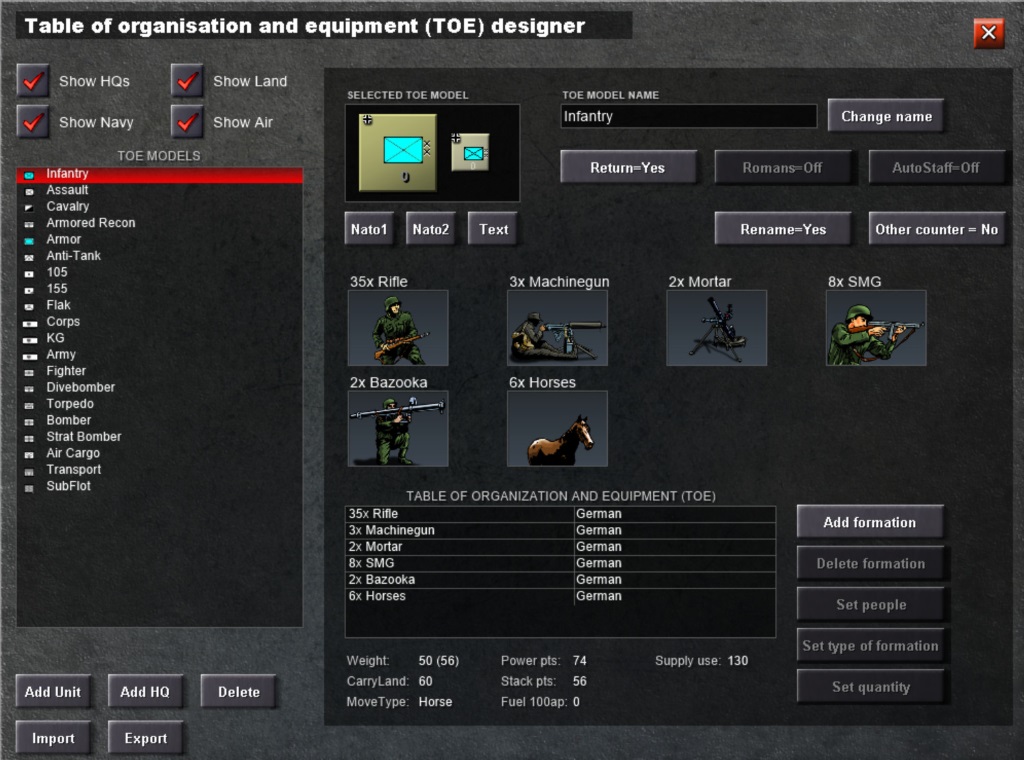Select the 3x Machinegun table row
Screen dimensions: 1024x760
(560, 530)
